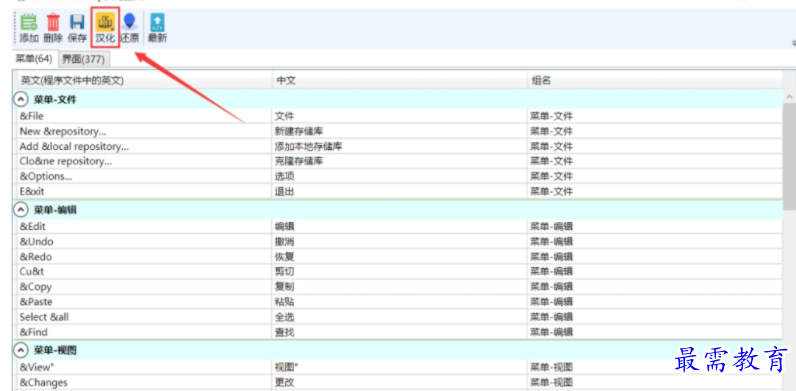Click the scrollbar up arrow
This screenshot has height=391, width=796.
789,96
